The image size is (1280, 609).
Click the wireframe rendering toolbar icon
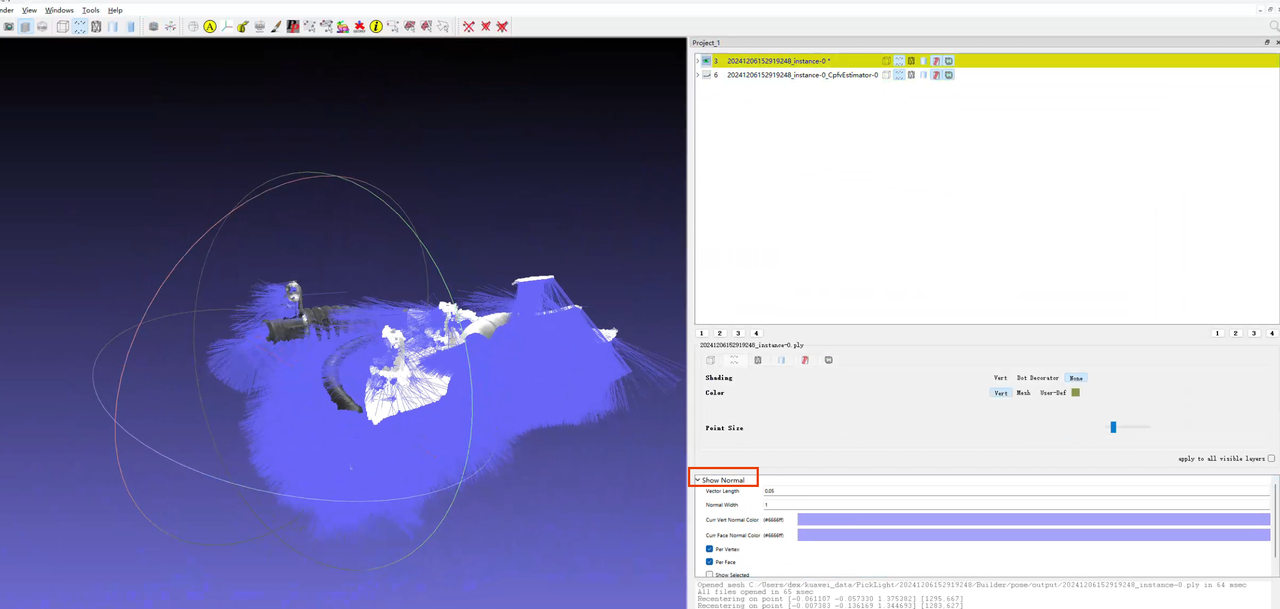tap(96, 26)
